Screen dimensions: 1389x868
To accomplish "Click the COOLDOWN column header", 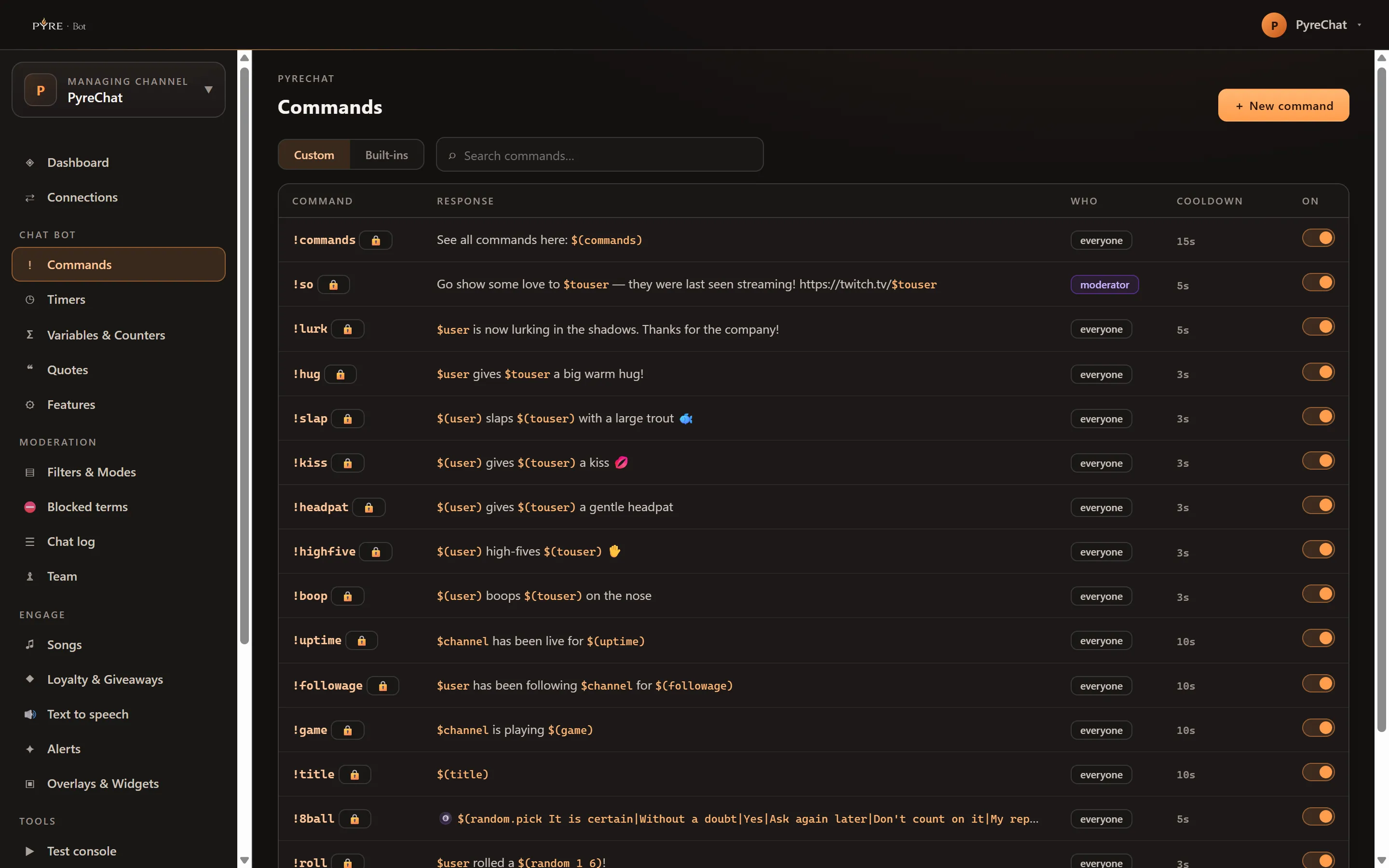I will tap(1210, 201).
